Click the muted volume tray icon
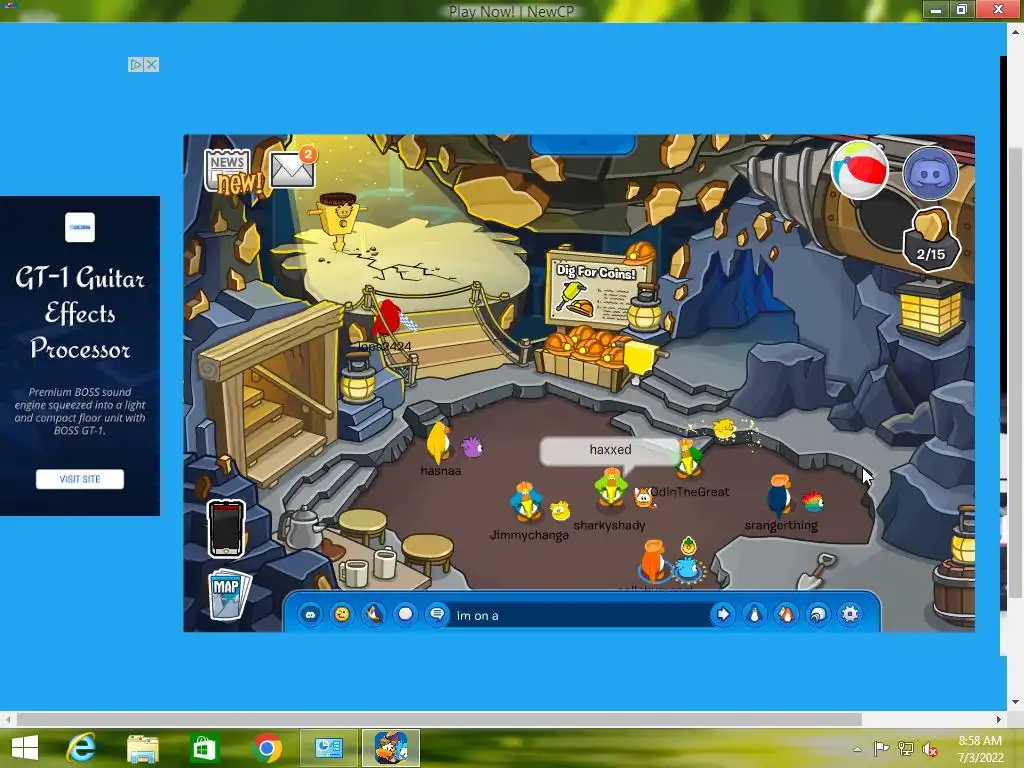The image size is (1024, 768). pos(930,748)
